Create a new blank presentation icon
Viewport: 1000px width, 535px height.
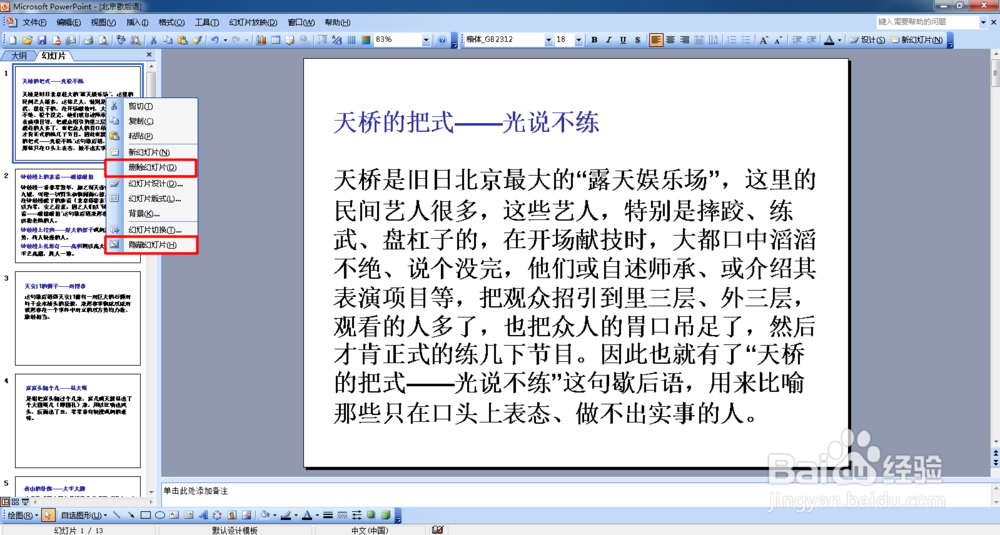coord(13,40)
